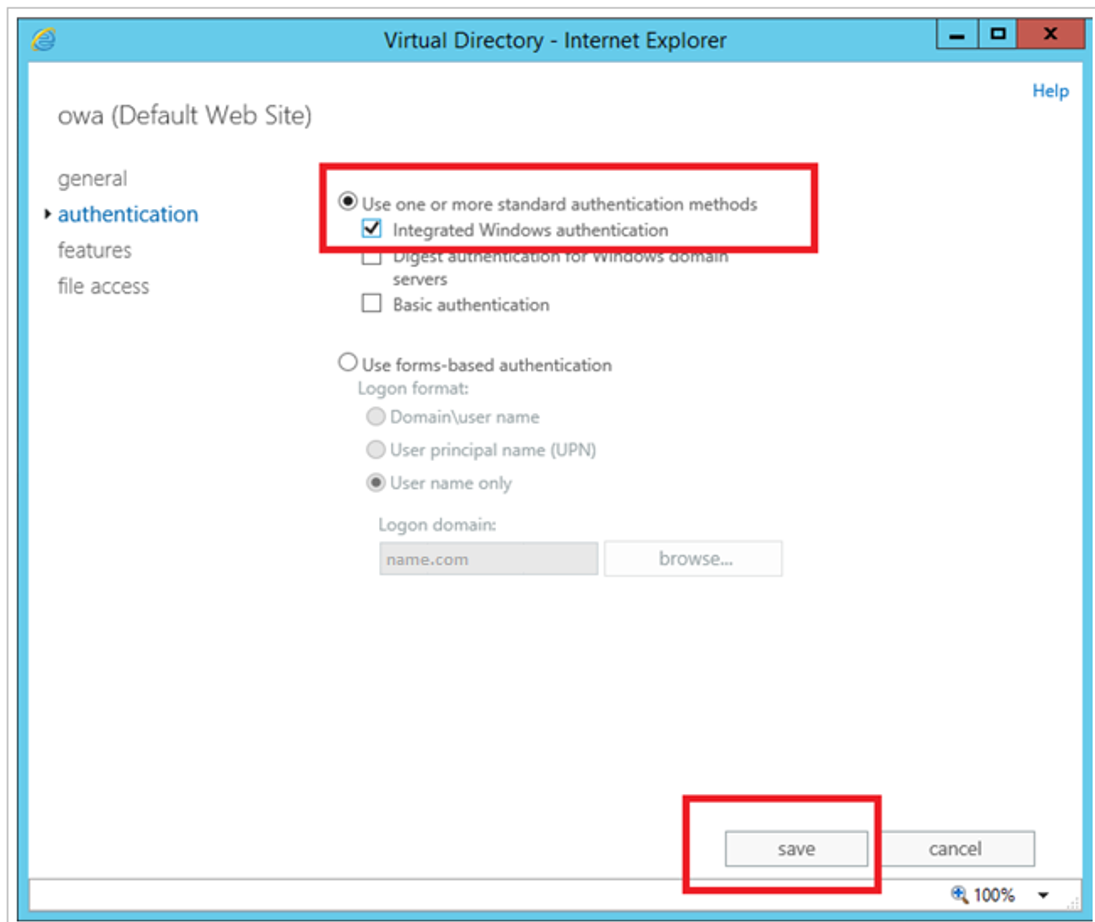
Task: Open the zoom level dropdown arrow
Action: 1043,895
